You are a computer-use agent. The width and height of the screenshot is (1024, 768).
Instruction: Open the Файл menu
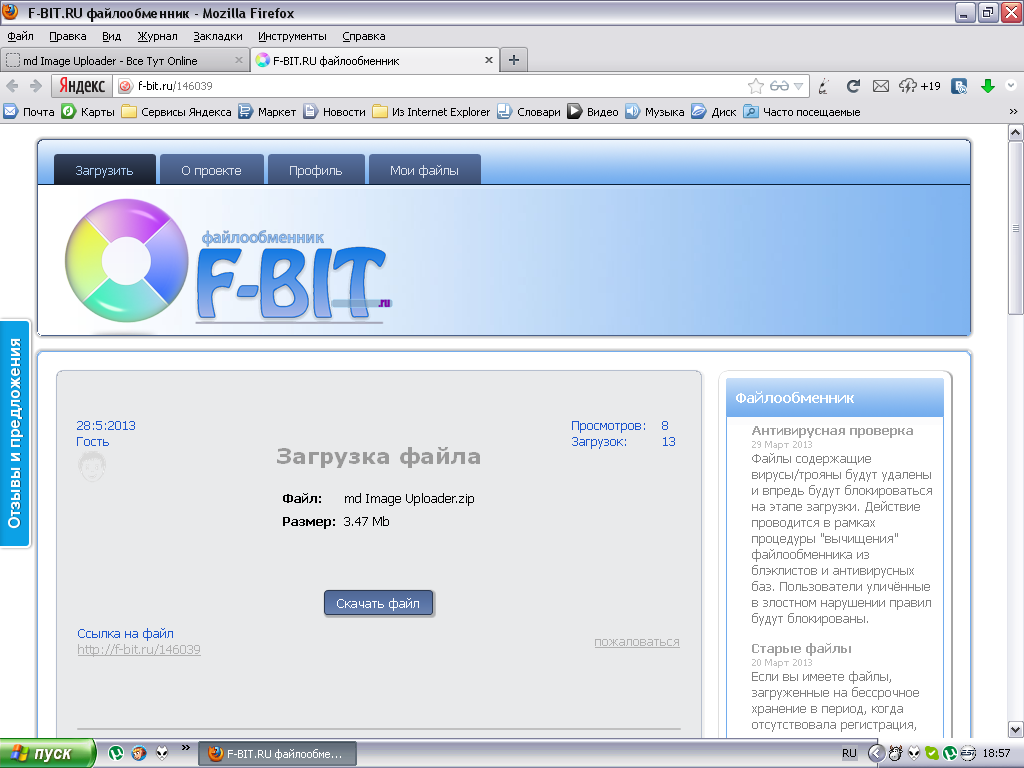click(21, 36)
